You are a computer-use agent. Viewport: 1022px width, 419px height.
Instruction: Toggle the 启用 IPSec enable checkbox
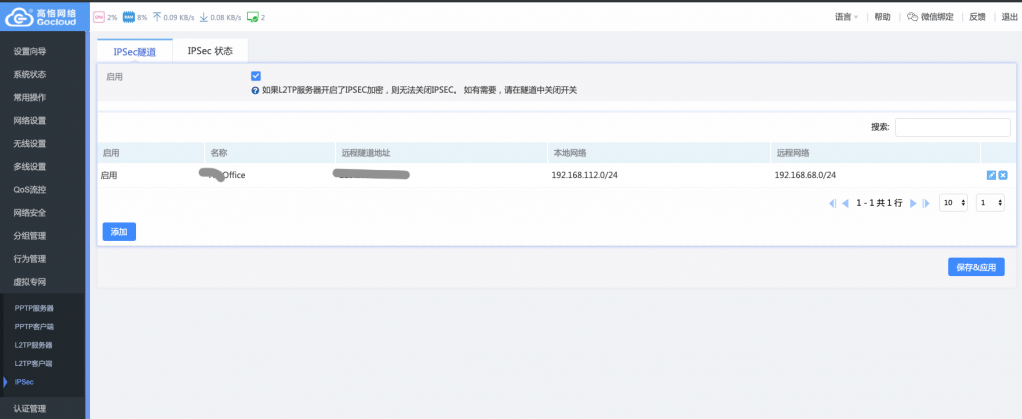click(x=256, y=76)
